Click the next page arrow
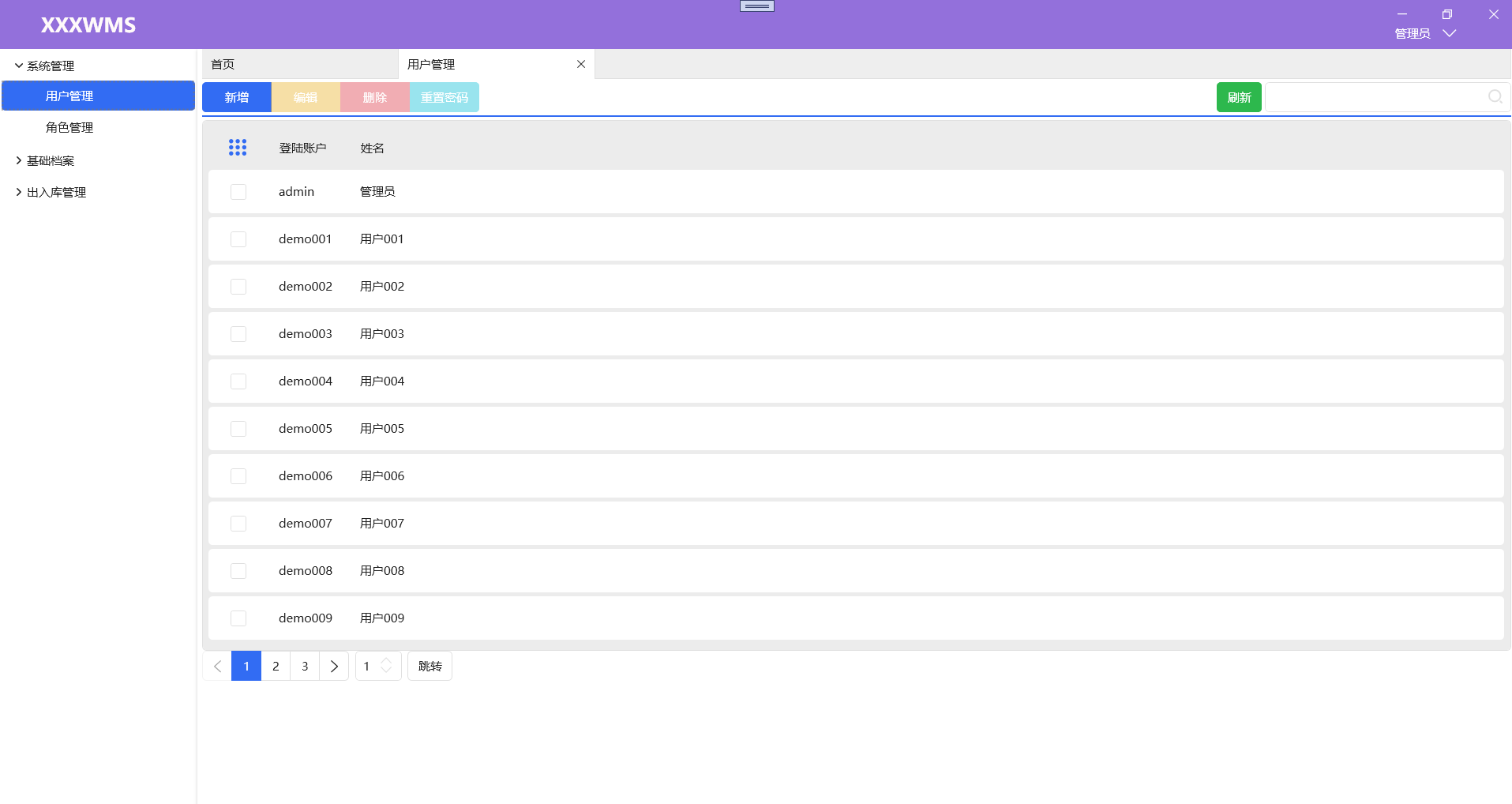Image resolution: width=1512 pixels, height=804 pixels. pyautogui.click(x=334, y=666)
